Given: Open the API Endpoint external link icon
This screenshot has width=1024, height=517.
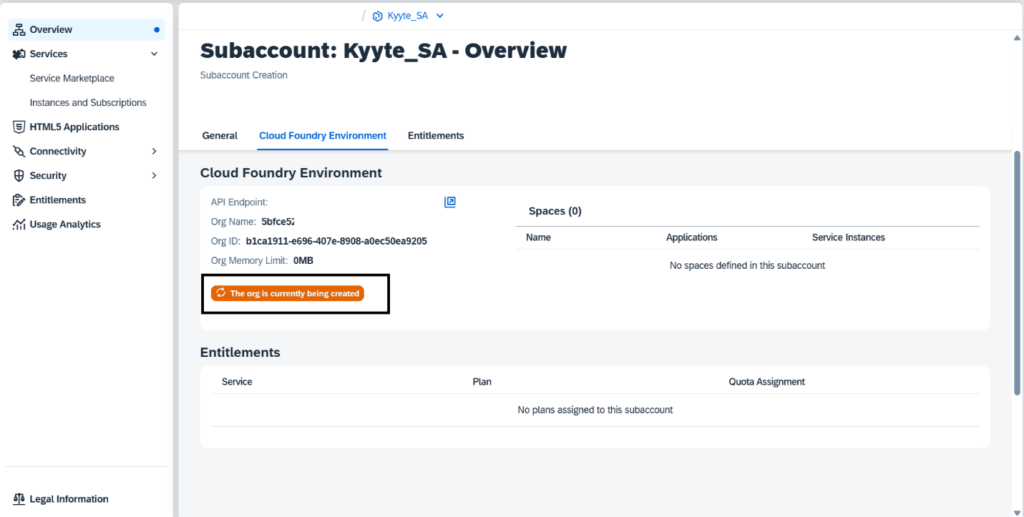Looking at the screenshot, I should [450, 202].
